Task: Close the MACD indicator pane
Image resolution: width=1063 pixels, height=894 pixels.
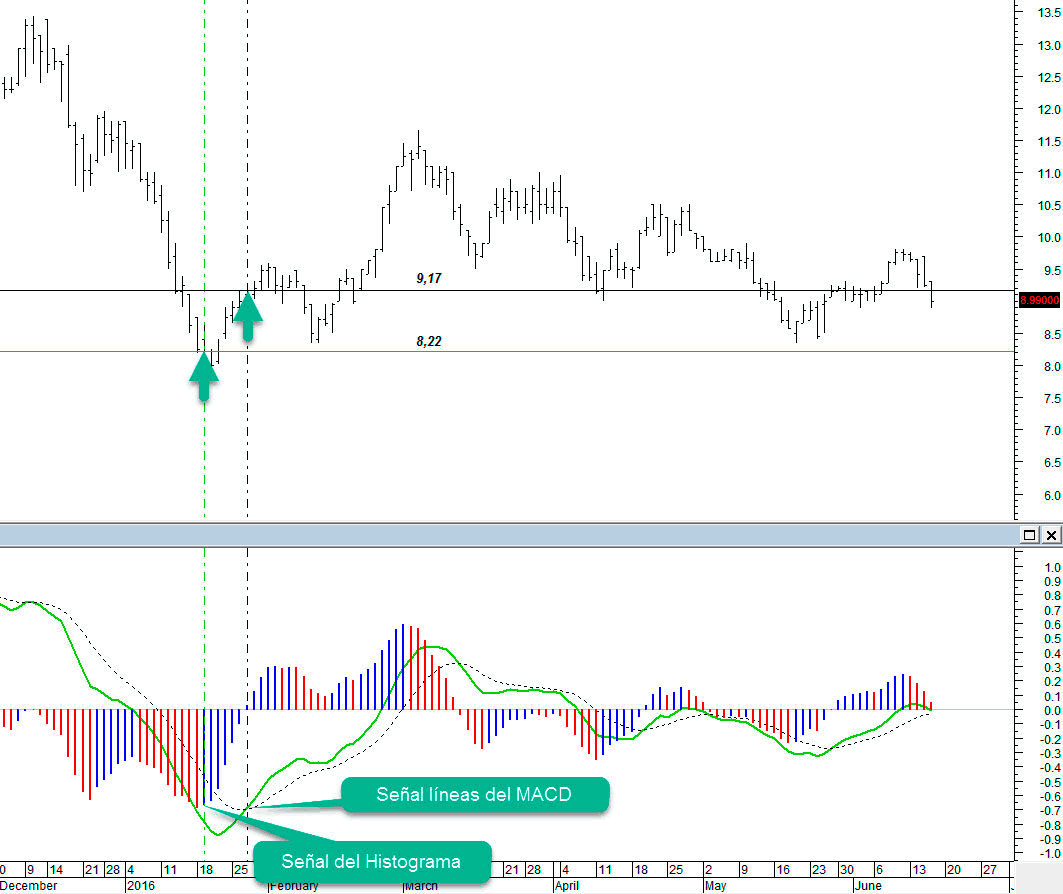Action: pos(1051,535)
